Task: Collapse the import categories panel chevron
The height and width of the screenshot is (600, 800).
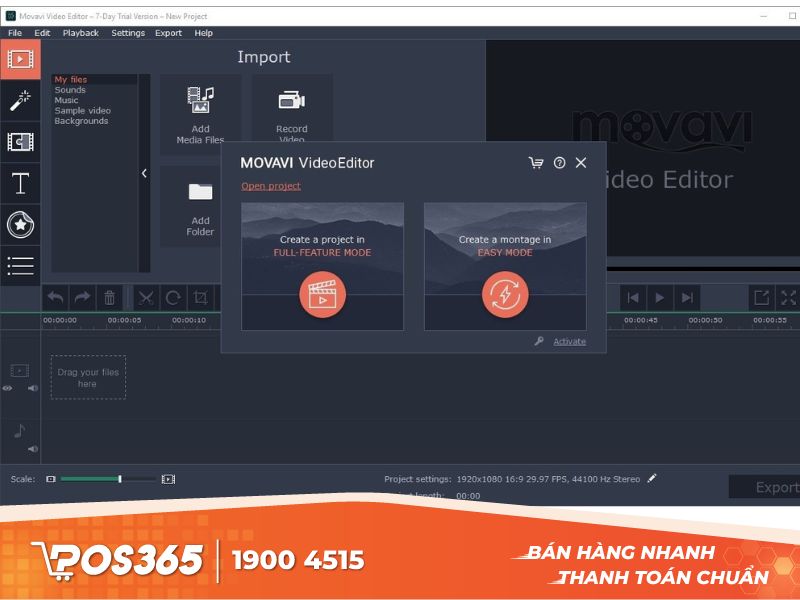Action: click(x=144, y=173)
